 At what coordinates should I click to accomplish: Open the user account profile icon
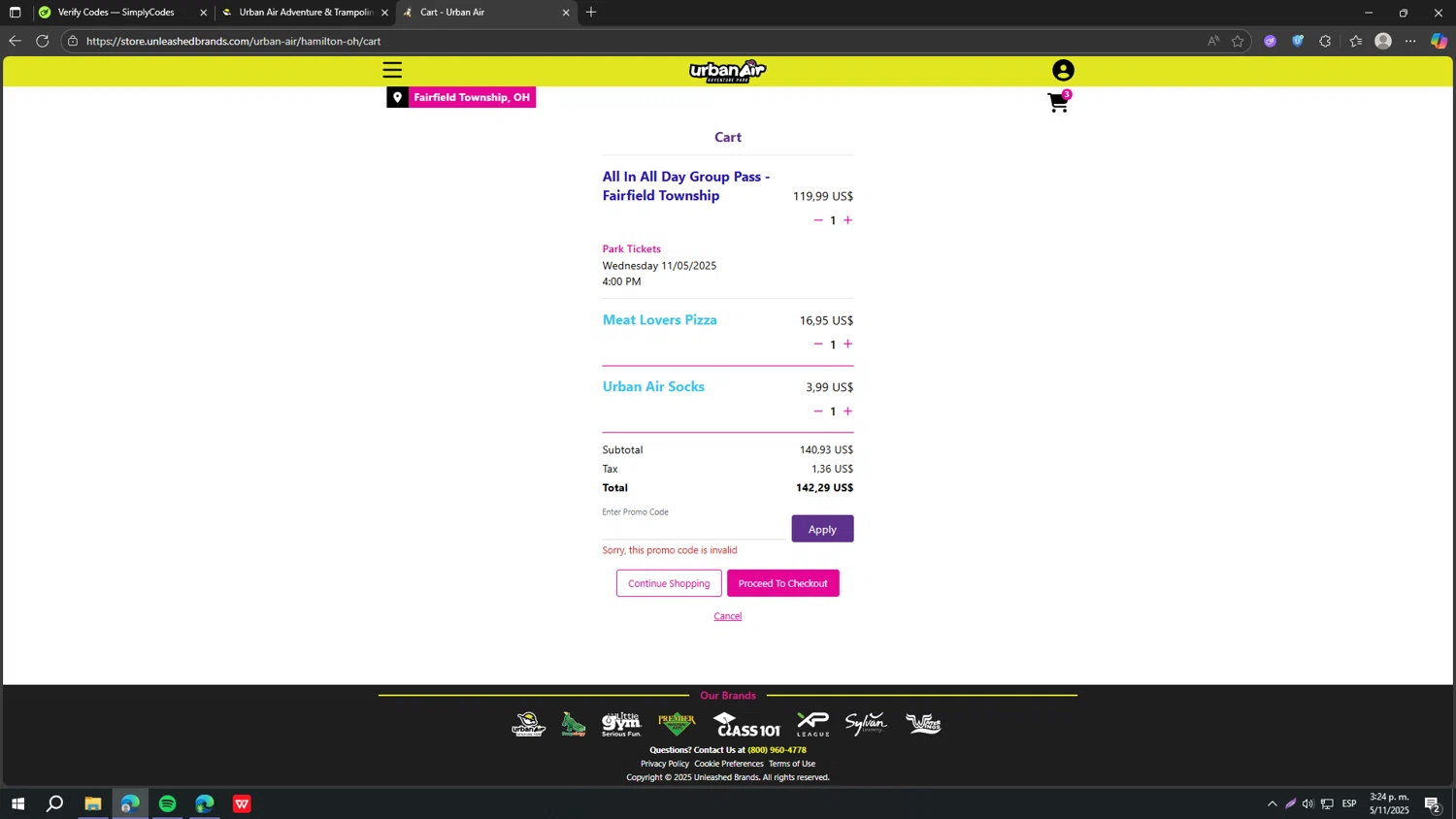1063,71
